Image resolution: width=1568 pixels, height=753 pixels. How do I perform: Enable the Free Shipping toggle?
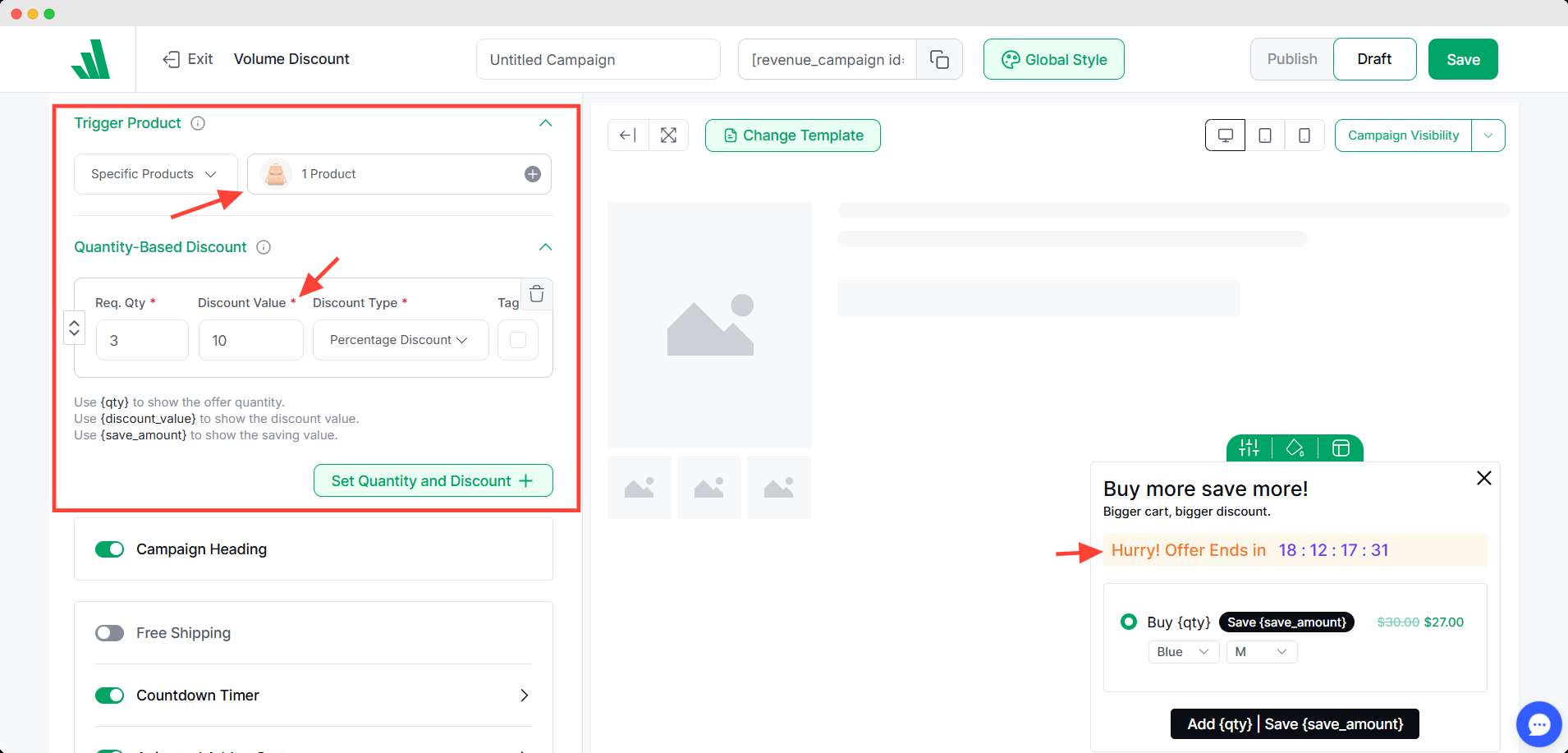tap(109, 633)
